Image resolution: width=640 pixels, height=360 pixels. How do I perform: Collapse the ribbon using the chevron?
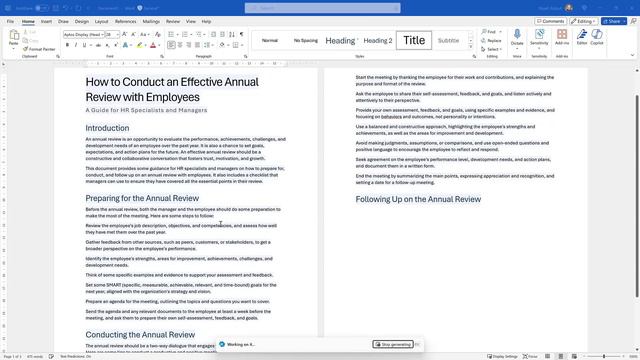tap(632, 55)
